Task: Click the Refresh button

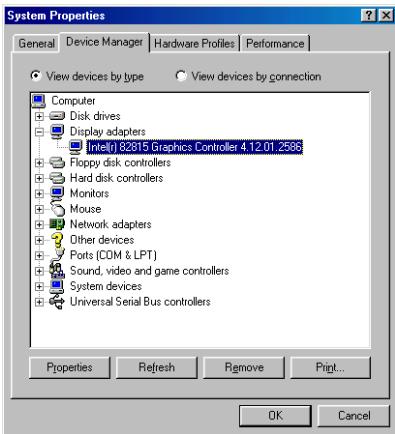Action: pos(157,367)
